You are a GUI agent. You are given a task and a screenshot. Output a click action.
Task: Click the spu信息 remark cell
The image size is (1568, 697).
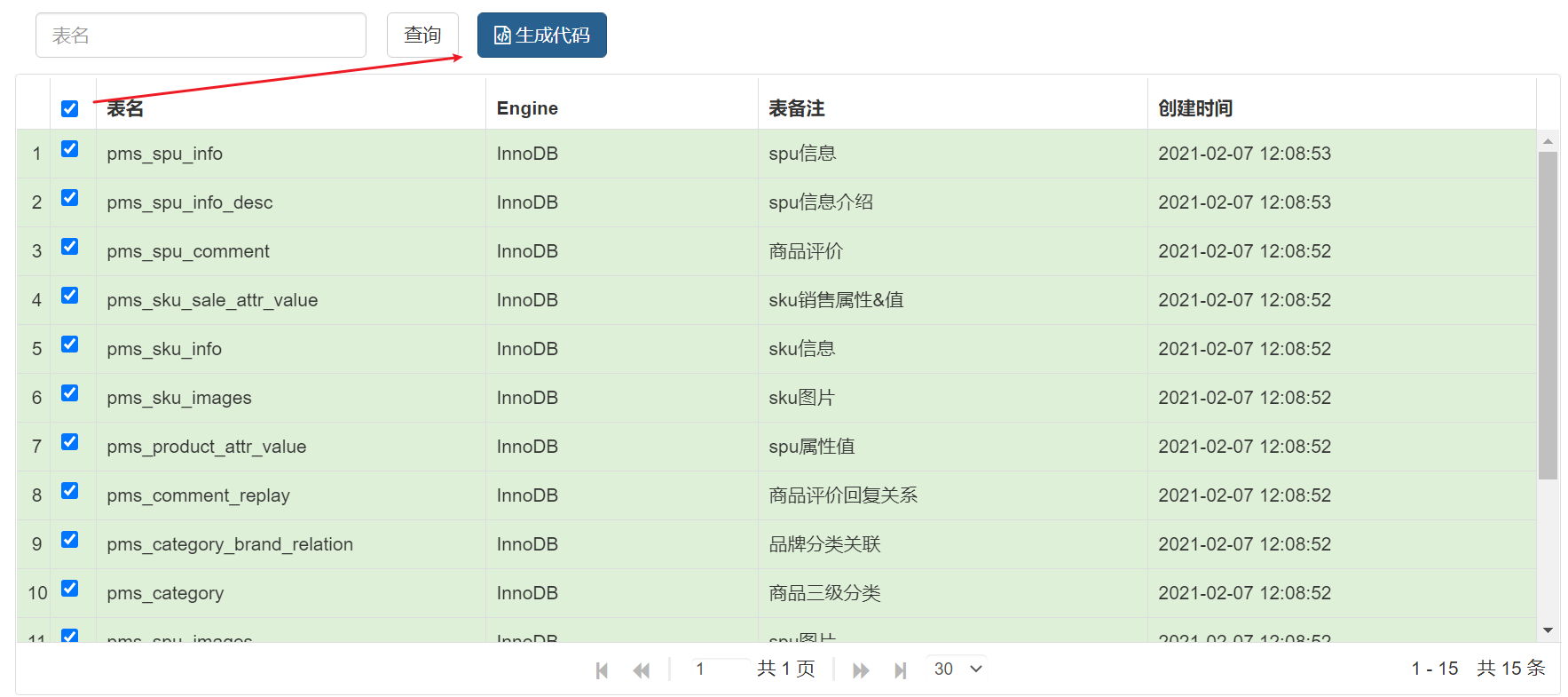(x=953, y=154)
